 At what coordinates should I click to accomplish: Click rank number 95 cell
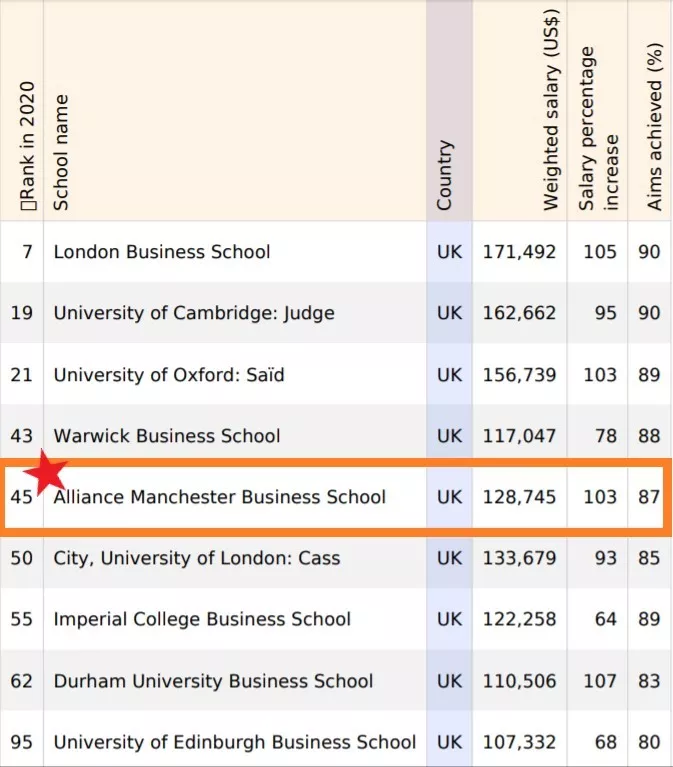22,742
